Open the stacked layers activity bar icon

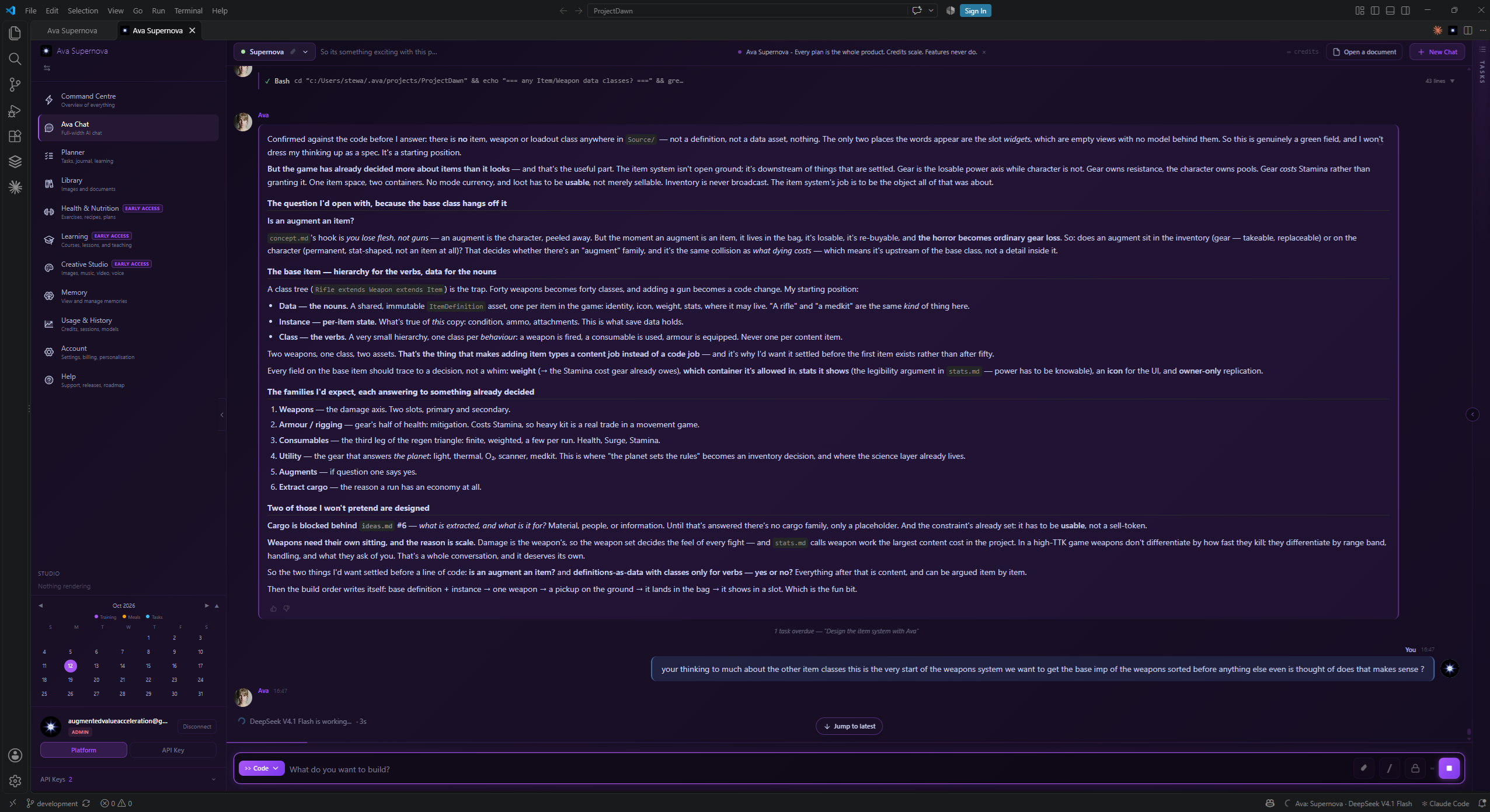(x=15, y=162)
